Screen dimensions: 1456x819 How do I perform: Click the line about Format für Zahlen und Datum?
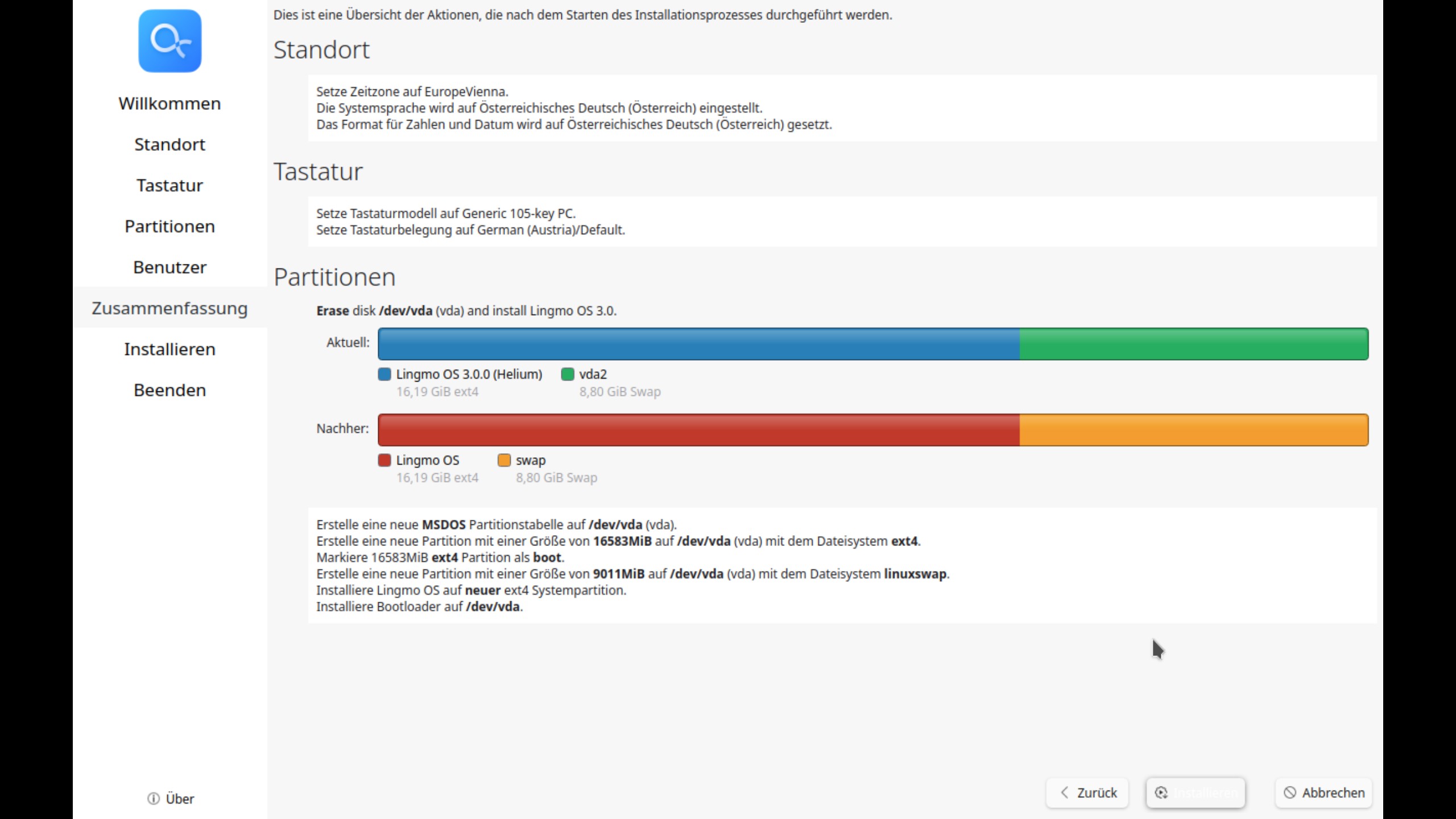pos(574,125)
